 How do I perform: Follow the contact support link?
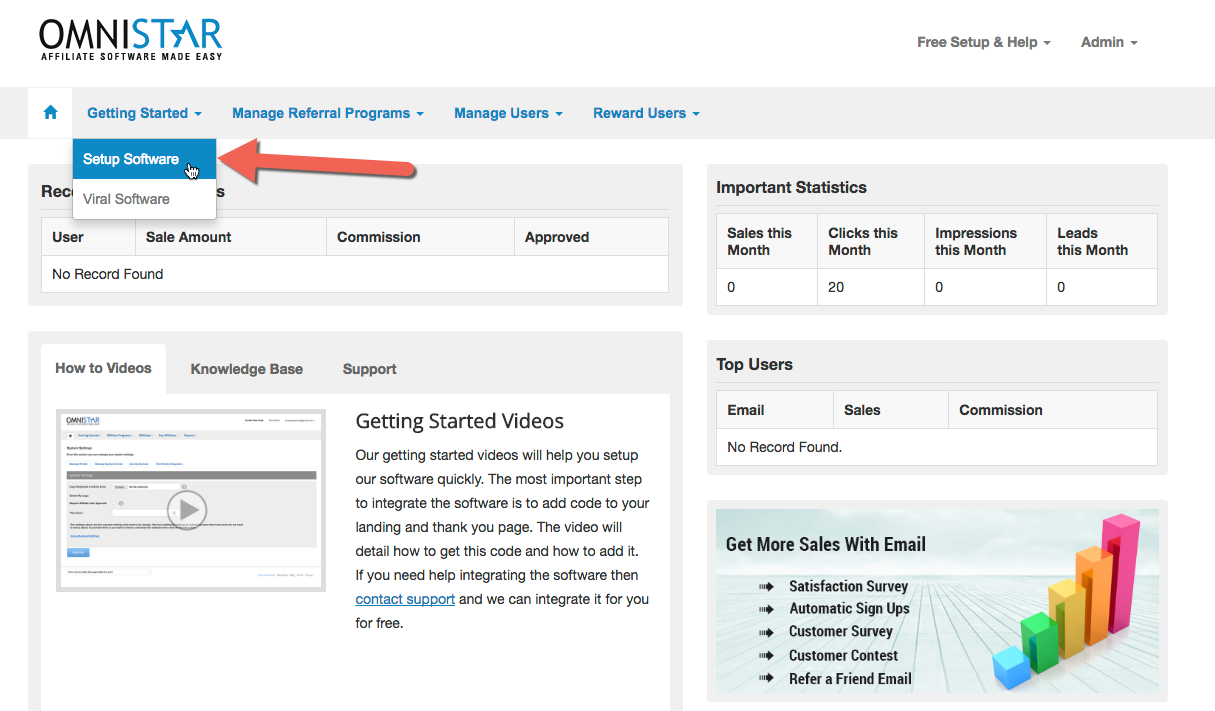[x=405, y=599]
